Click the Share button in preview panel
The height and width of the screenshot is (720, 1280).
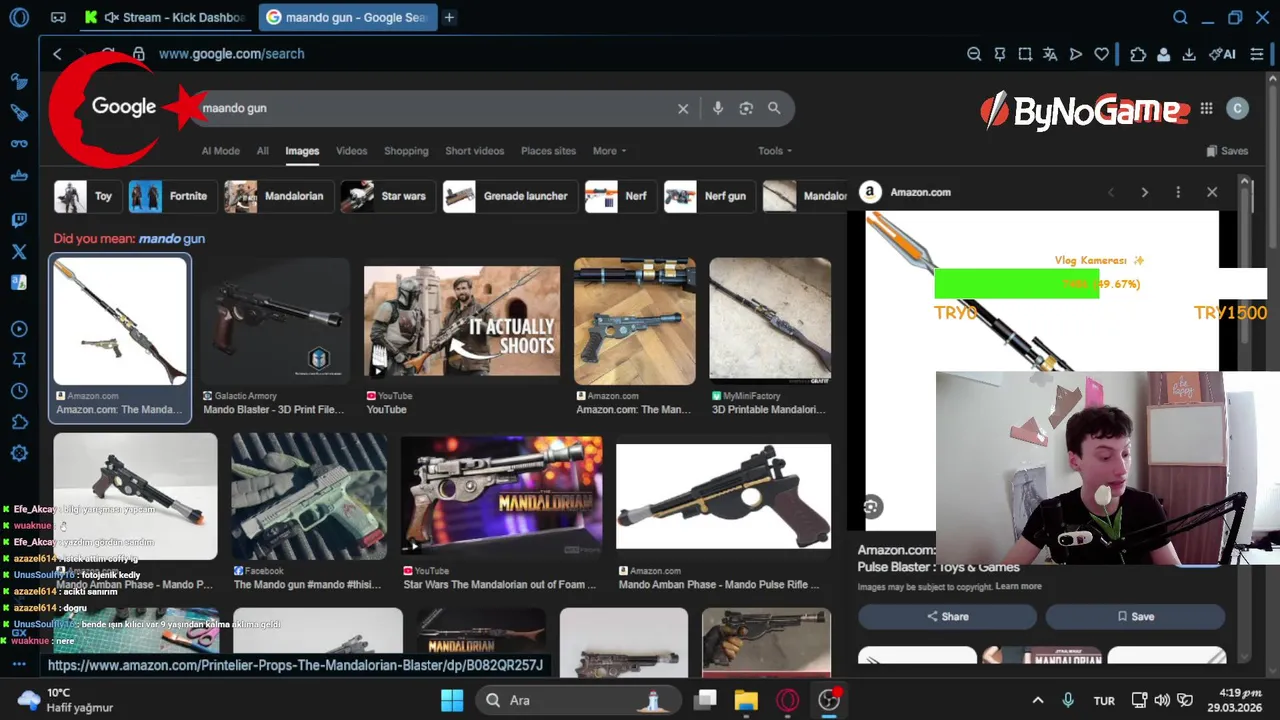coord(947,617)
